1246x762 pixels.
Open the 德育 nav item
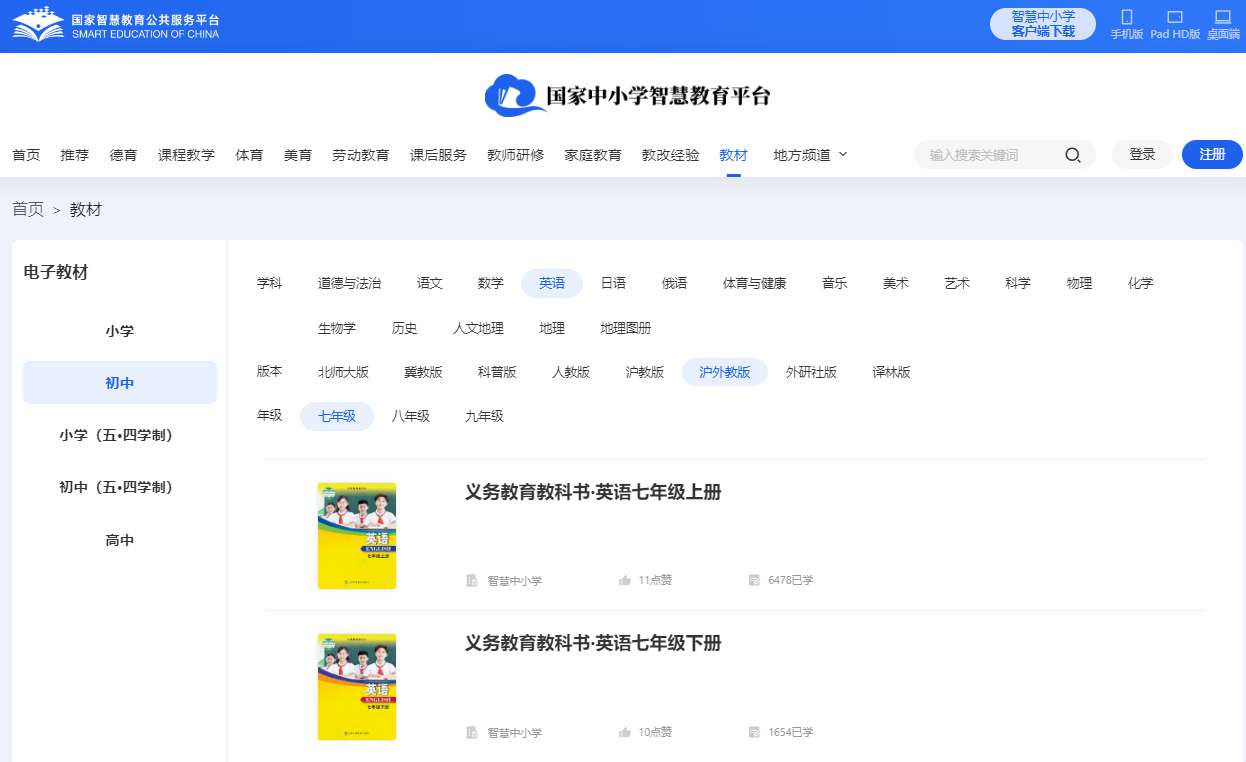[x=124, y=155]
